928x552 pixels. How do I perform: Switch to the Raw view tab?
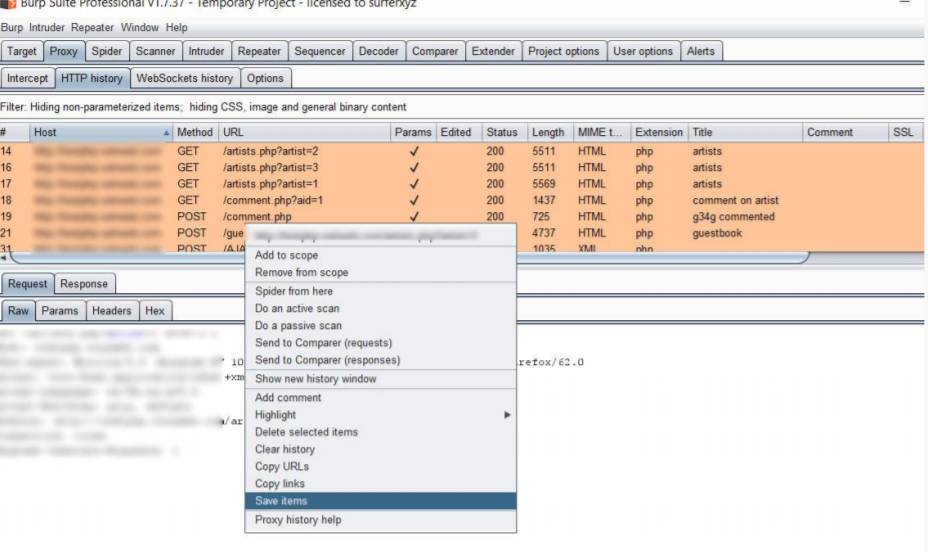[18, 311]
